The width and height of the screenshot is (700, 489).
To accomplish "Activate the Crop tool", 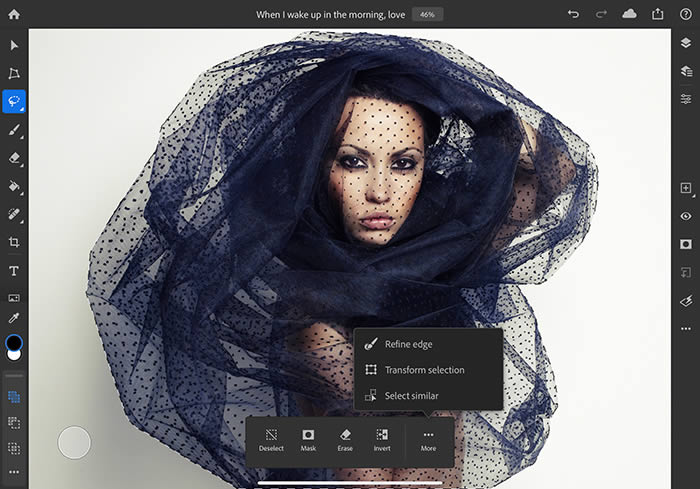I will coord(14,242).
